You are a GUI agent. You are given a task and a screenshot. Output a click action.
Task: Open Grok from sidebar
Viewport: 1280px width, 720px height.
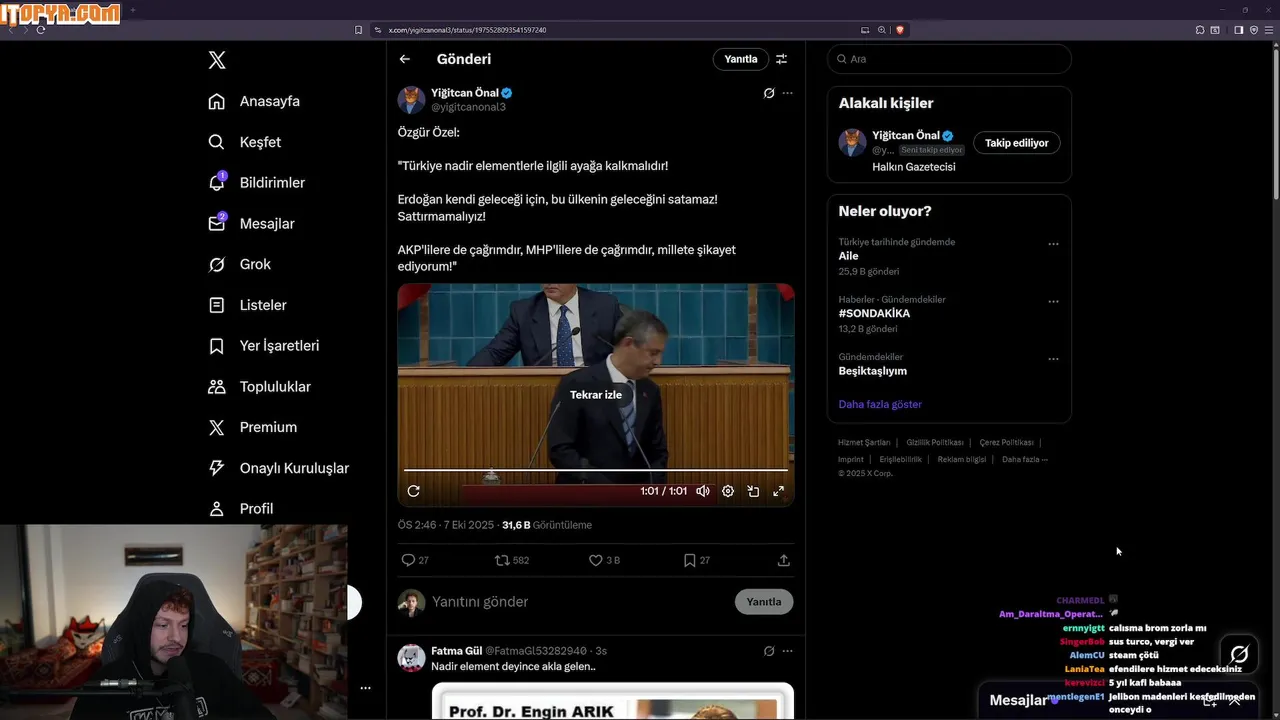coord(239,264)
